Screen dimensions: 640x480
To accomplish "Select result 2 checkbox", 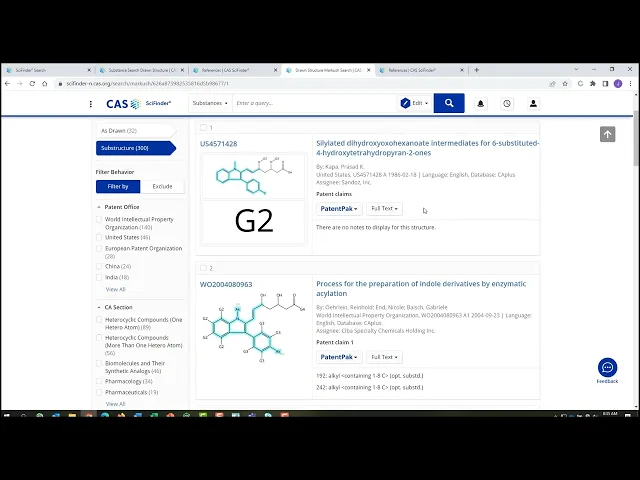I will (x=203, y=268).
